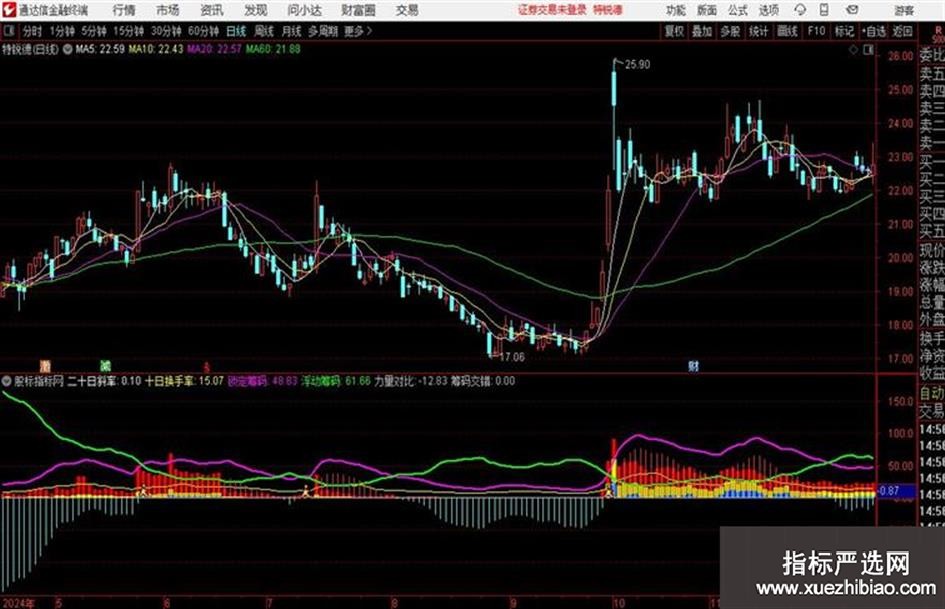Select the 日线 daily period tab

[236, 31]
